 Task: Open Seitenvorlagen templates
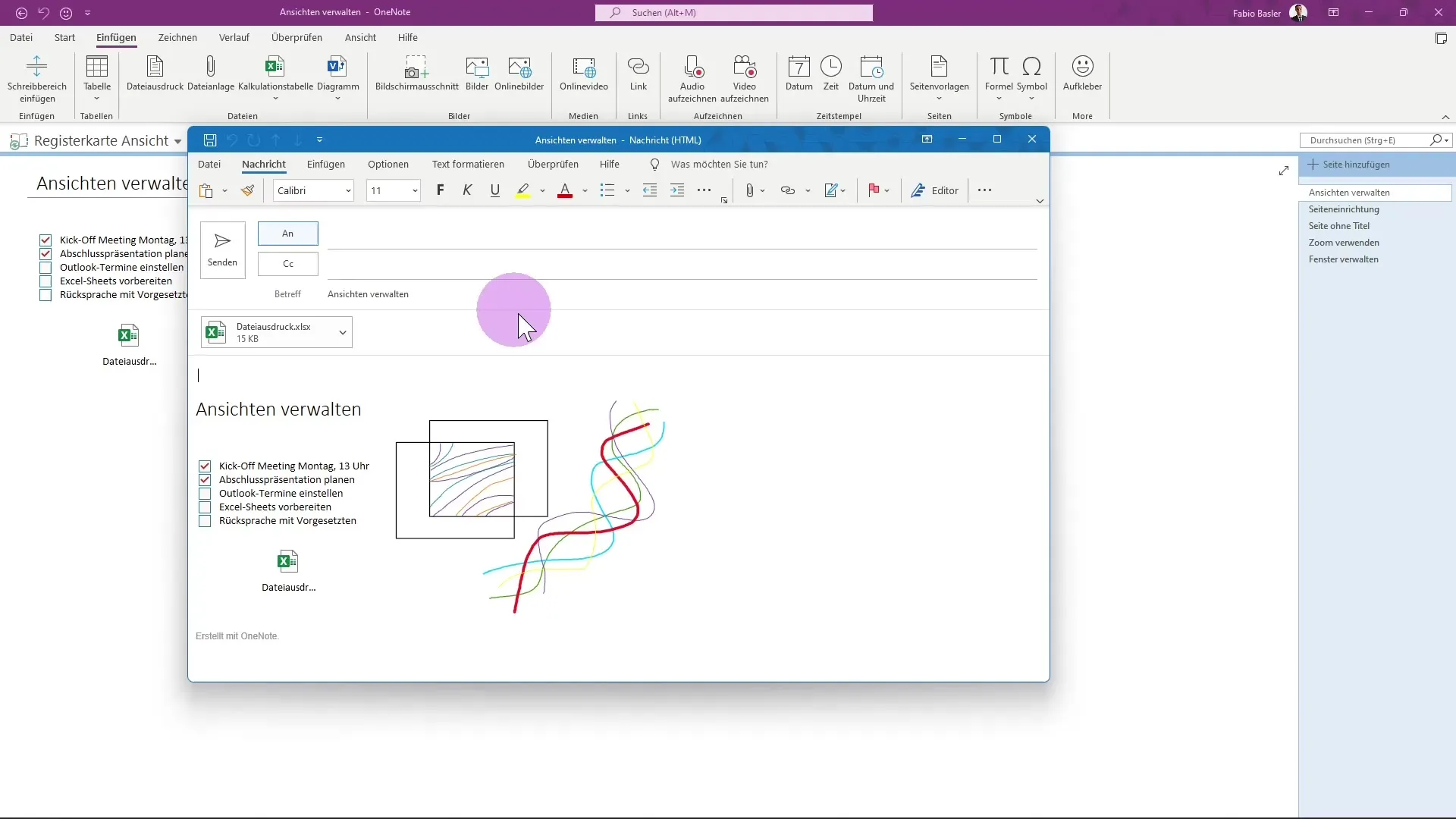coord(939,79)
